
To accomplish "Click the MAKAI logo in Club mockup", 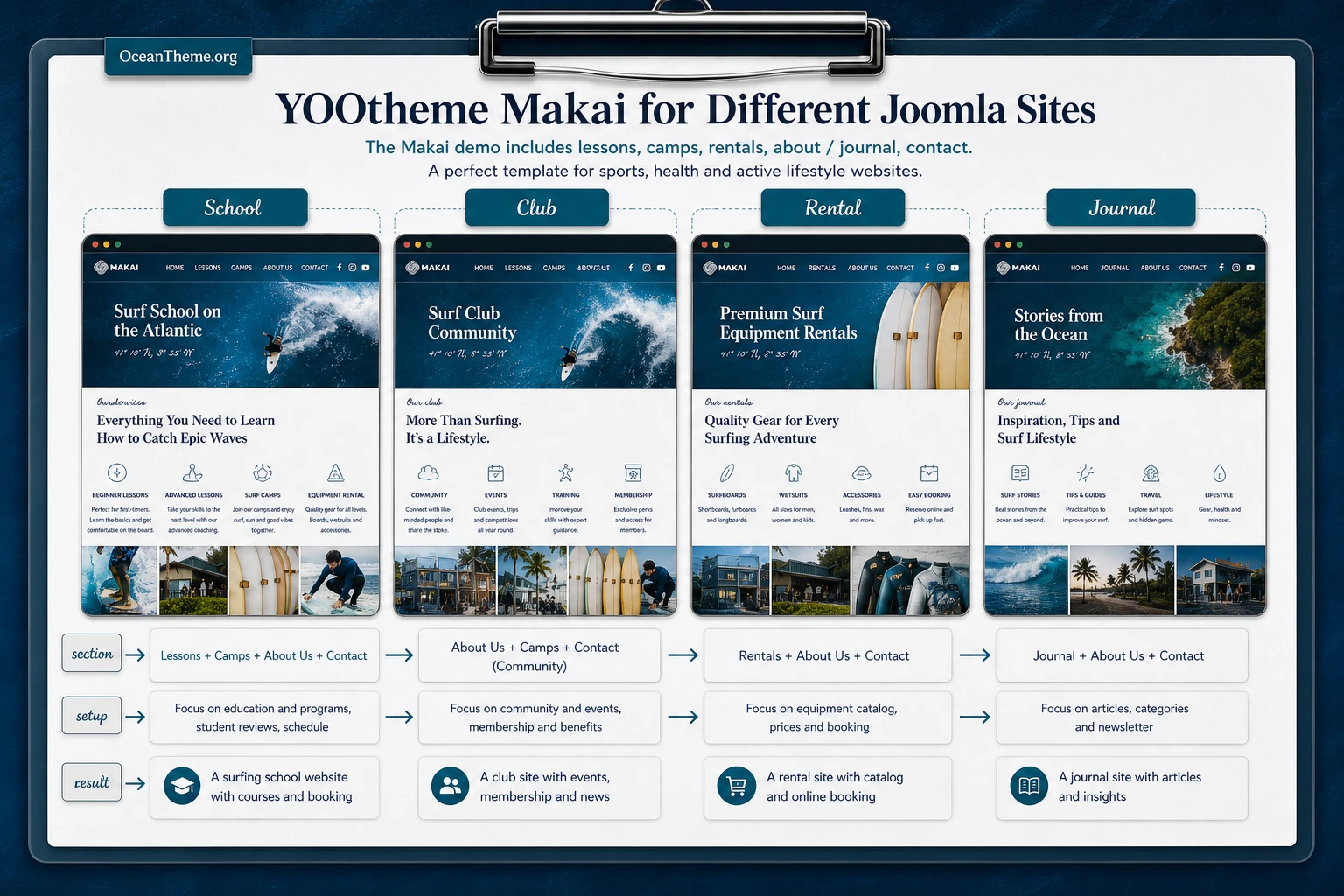I will point(428,268).
